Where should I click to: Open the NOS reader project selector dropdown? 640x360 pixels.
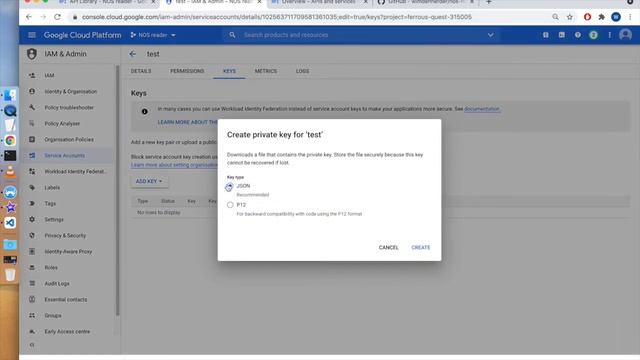coord(153,35)
